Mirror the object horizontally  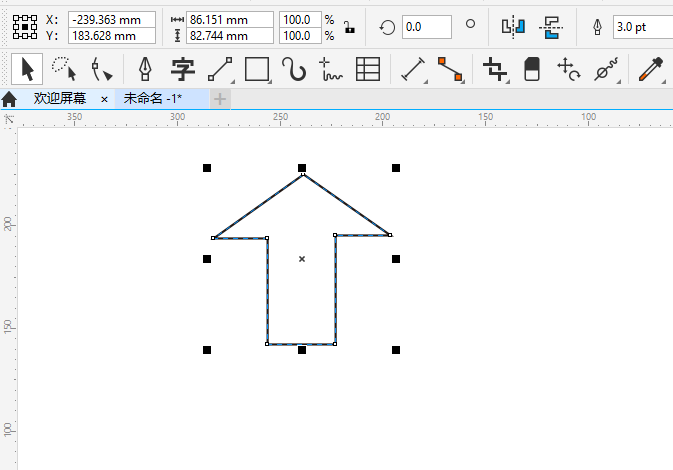click(x=513, y=27)
